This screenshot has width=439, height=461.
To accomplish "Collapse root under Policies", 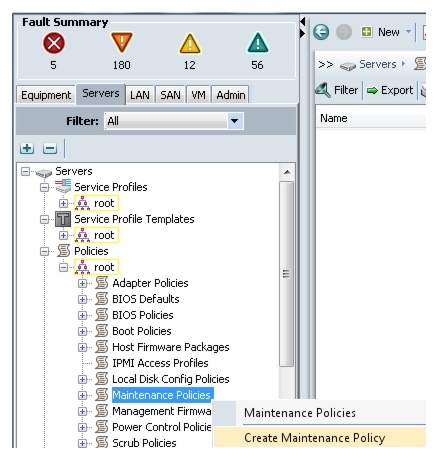I will (63, 267).
